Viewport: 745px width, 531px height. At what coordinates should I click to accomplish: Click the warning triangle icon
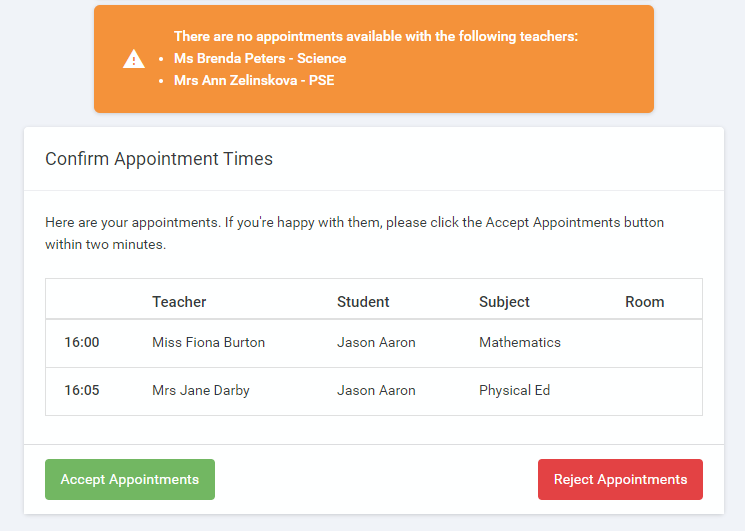pos(134,59)
